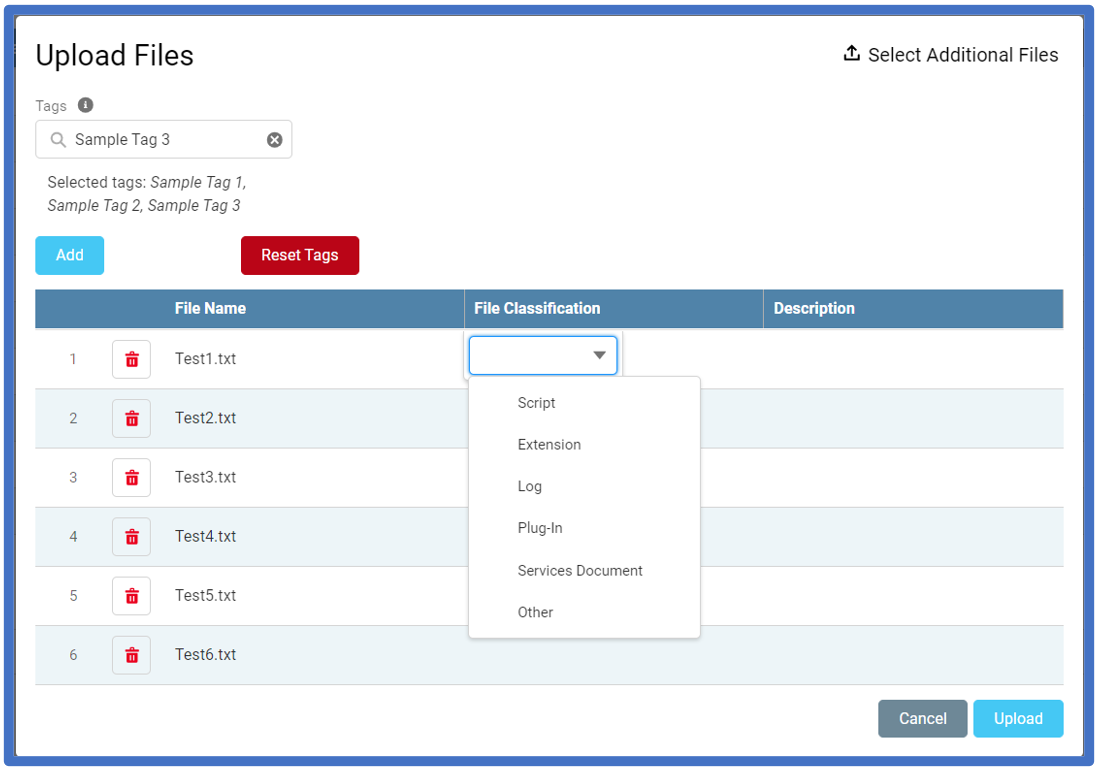Click the trash icon beside Test3.txt
This screenshot has height=771, width=1096.
tap(131, 477)
